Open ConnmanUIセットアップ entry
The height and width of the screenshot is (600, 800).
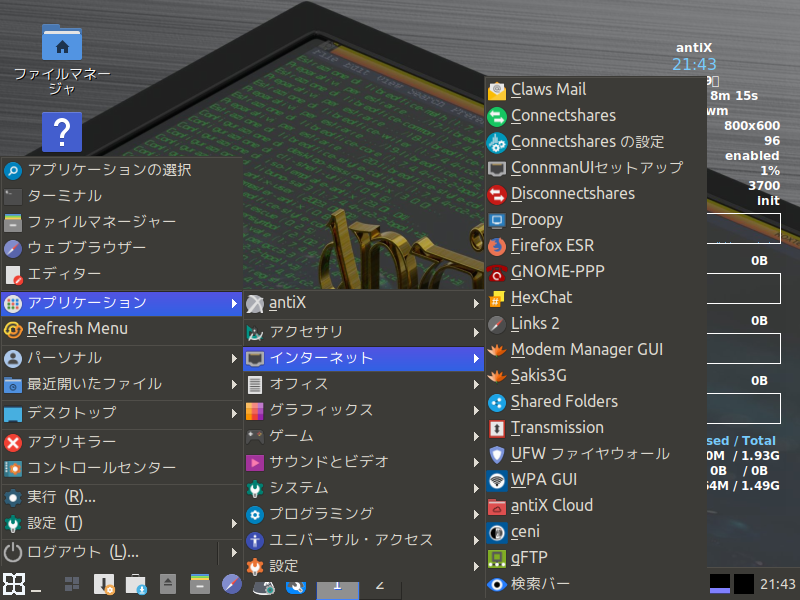(x=595, y=168)
